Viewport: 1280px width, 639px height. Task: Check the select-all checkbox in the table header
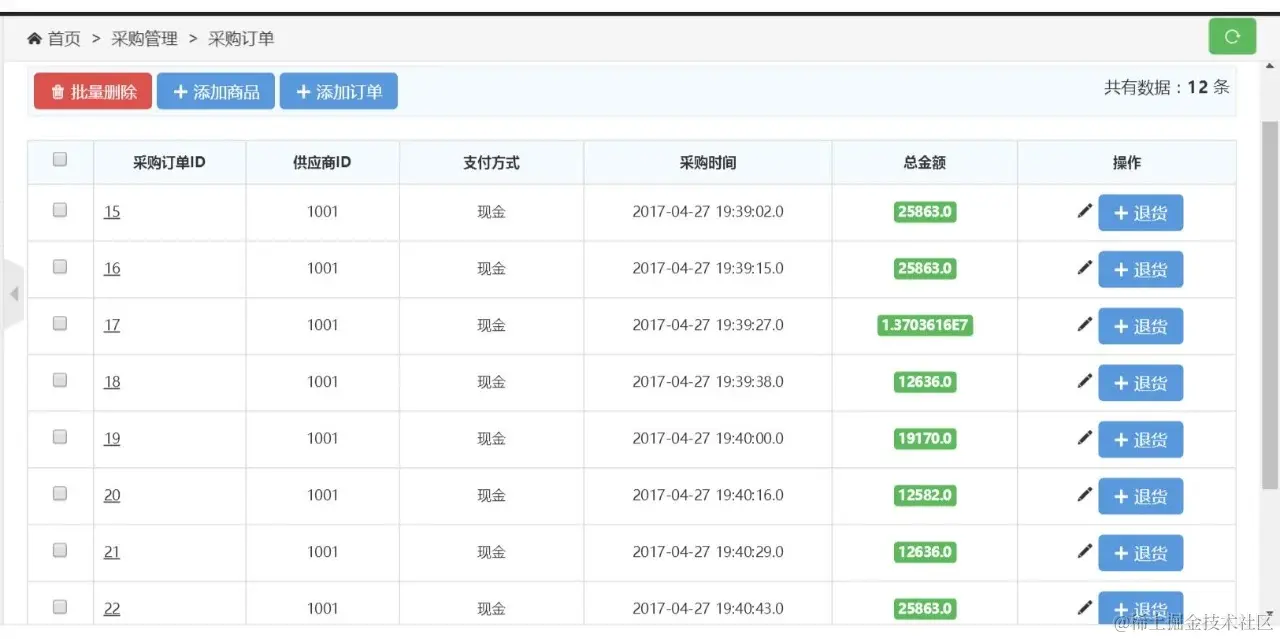[x=59, y=158]
